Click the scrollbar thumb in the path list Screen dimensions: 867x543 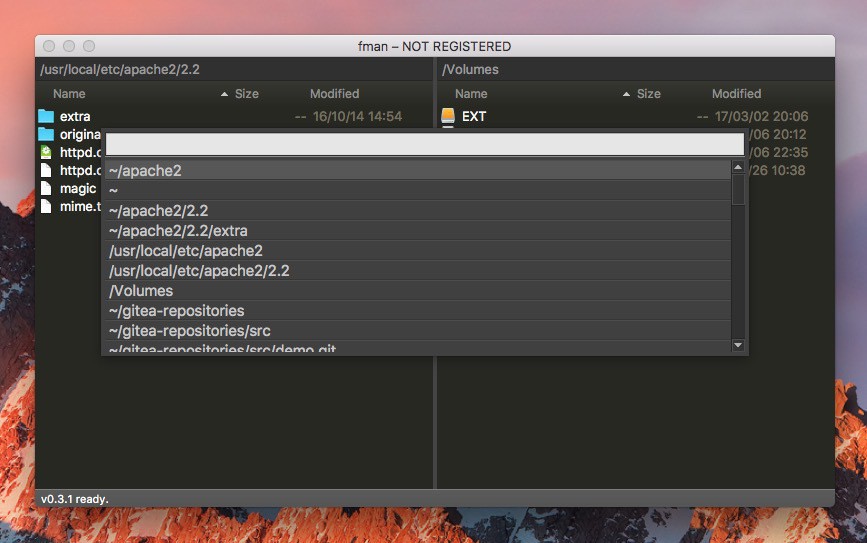click(738, 190)
